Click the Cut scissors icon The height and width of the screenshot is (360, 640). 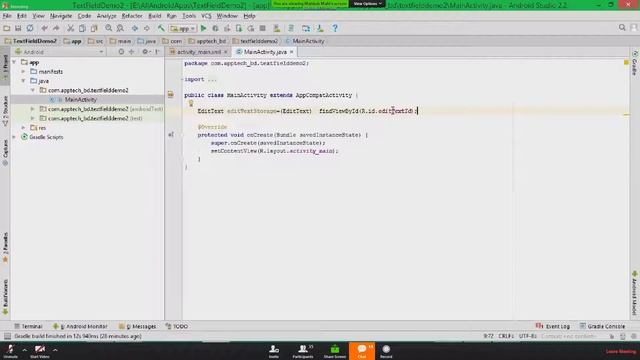[x=71, y=28]
